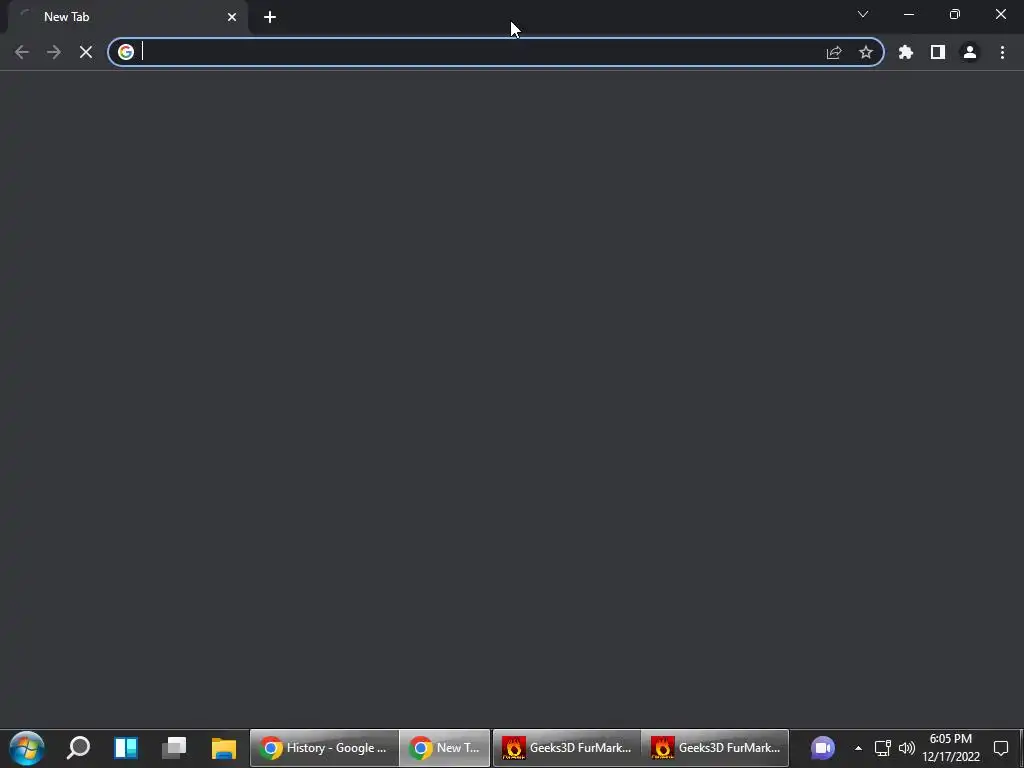Click the Google icon in address bar
Viewport: 1024px width, 768px height.
tap(126, 52)
